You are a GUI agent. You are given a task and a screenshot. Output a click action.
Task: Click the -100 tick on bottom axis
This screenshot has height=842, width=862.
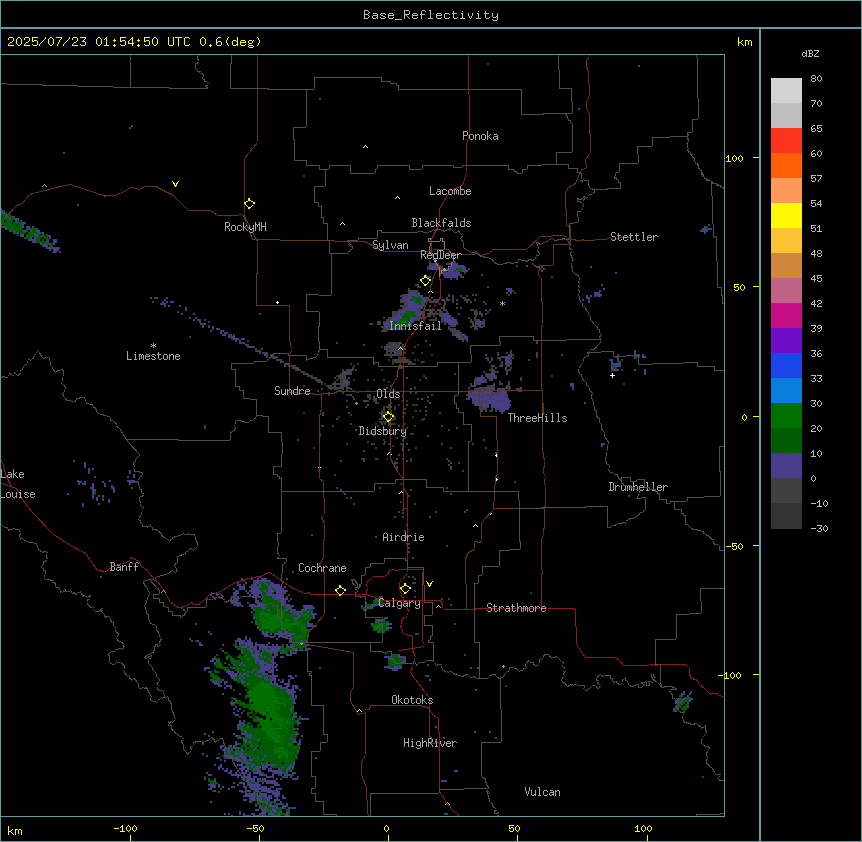pos(125,829)
